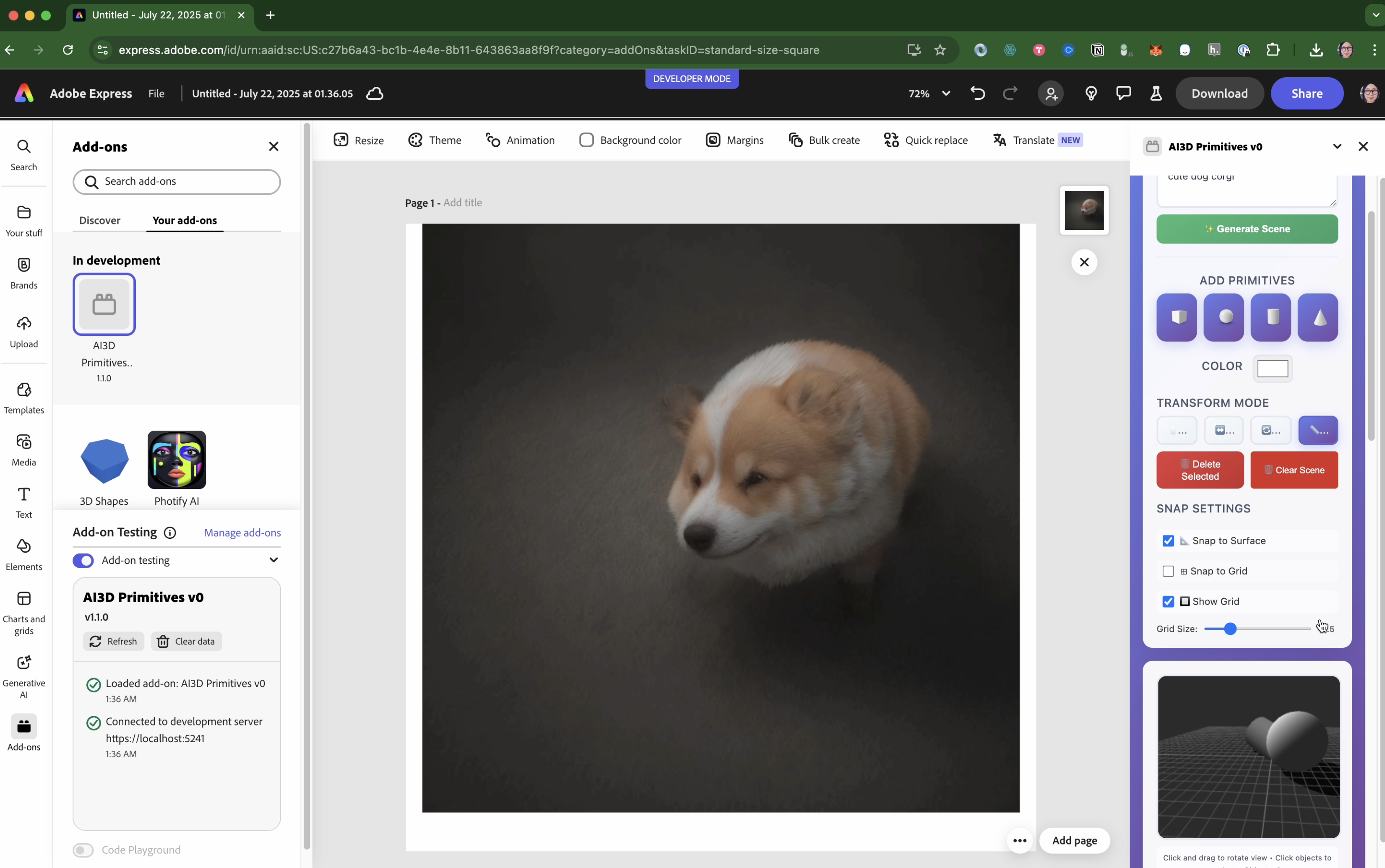Click the Generate Scene button
The width and height of the screenshot is (1385, 868).
coord(1247,229)
